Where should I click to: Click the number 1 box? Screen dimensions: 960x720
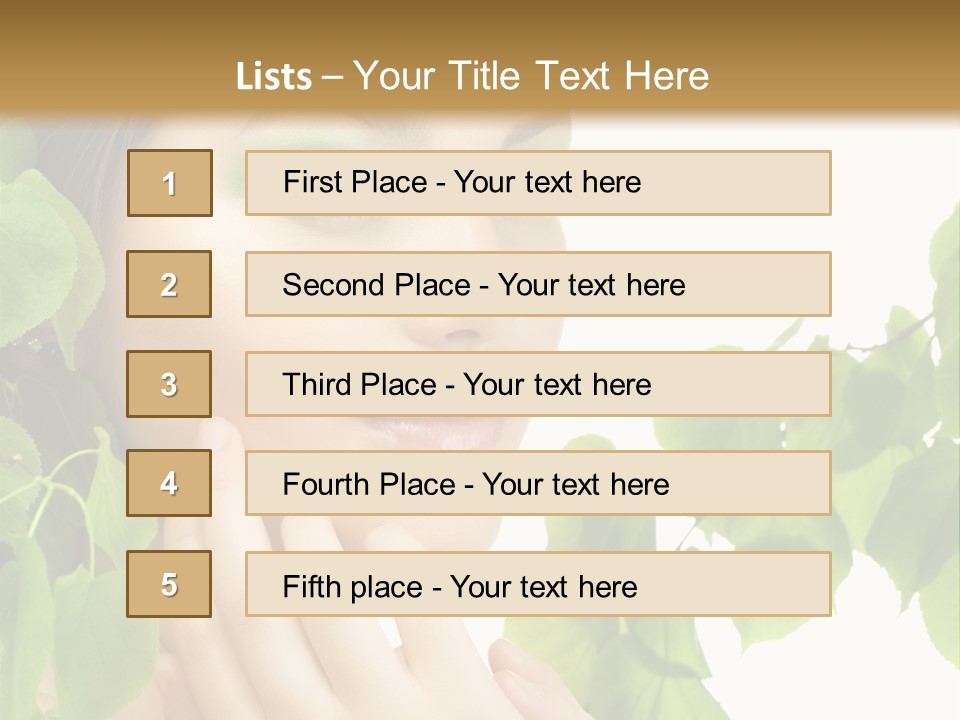[170, 183]
